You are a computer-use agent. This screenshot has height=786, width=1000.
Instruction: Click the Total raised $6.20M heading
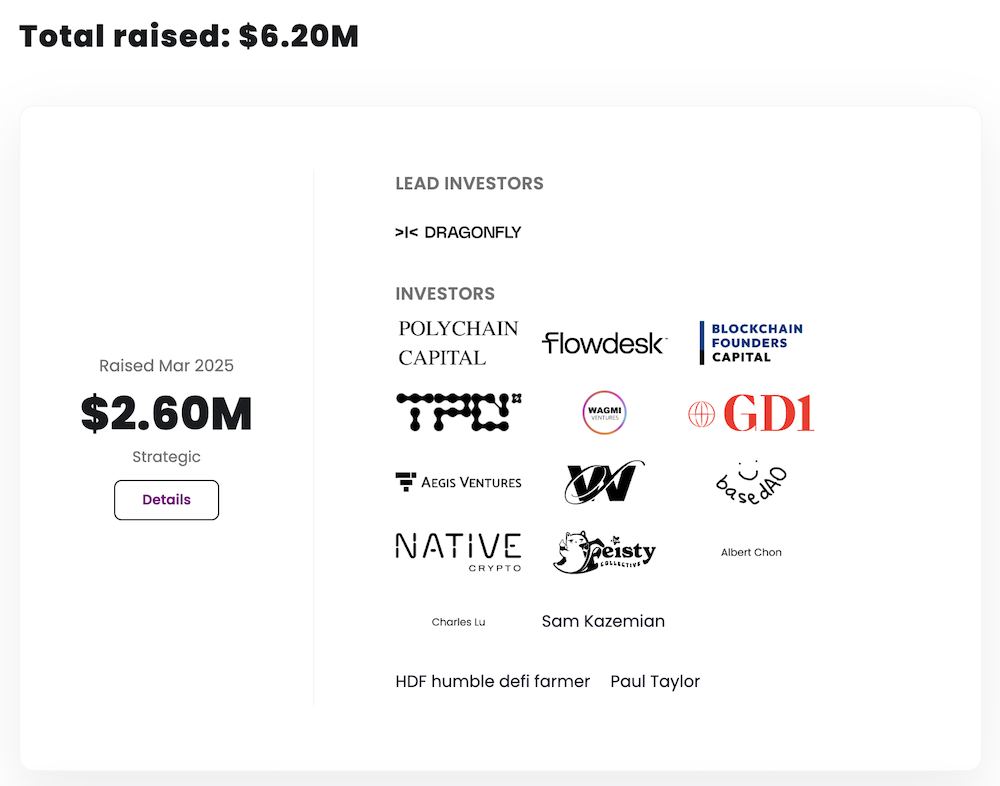188,36
